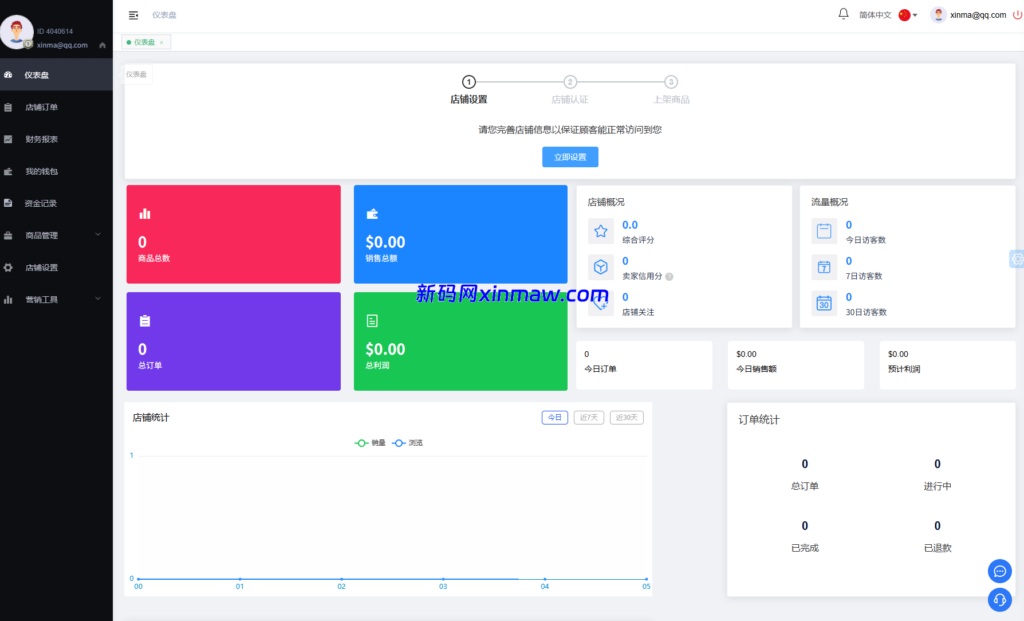Open 仪表盘 in the sidebar
1024x621 pixels.
56,74
